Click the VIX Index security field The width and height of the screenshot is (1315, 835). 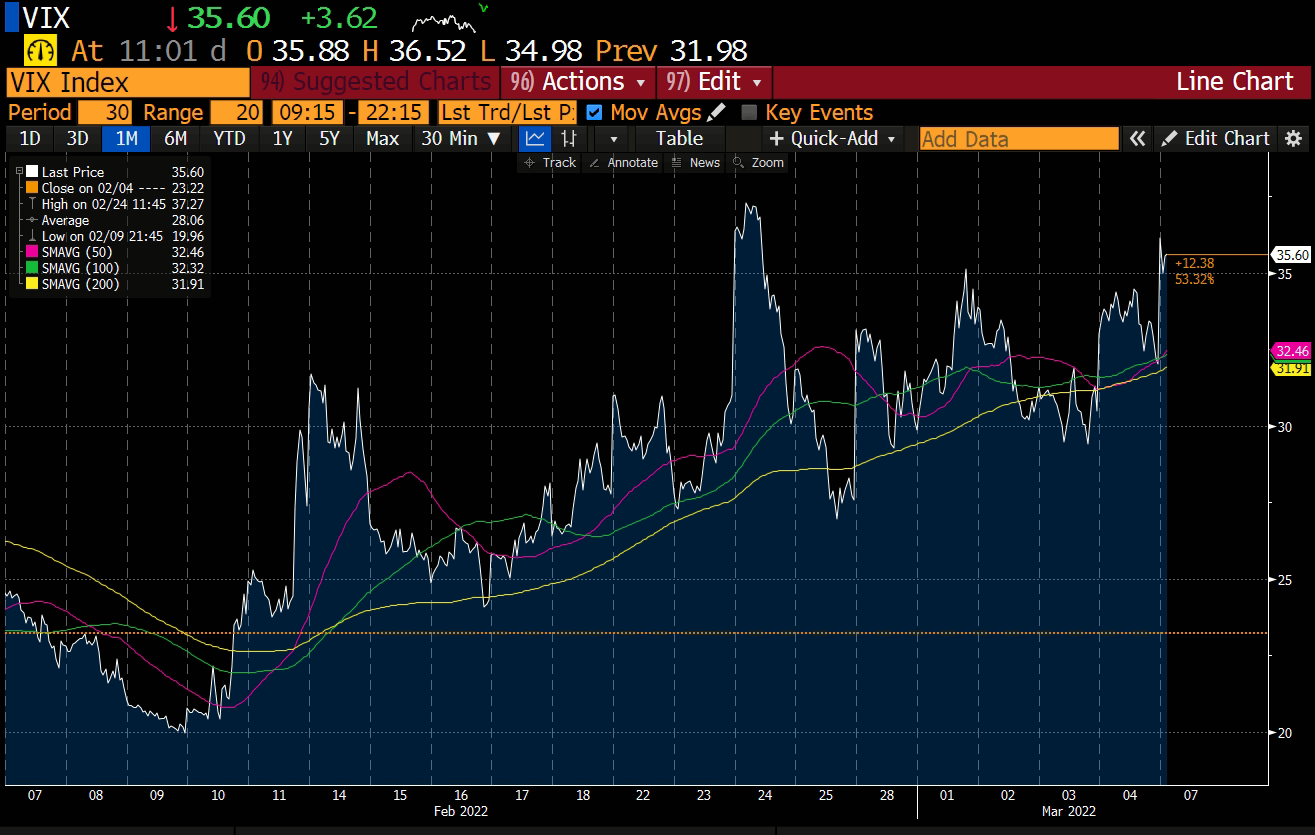(127, 82)
